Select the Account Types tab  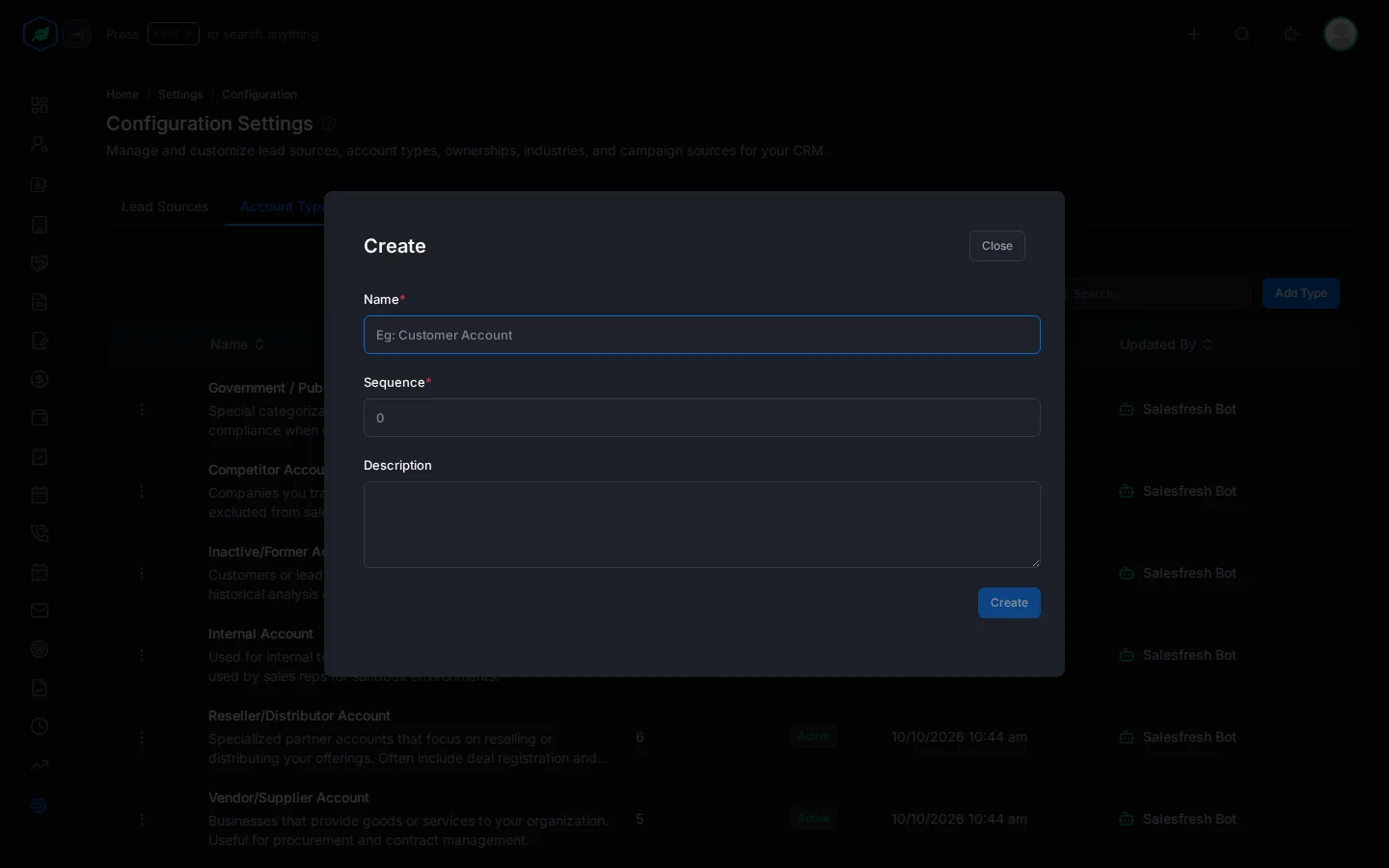coord(281,206)
